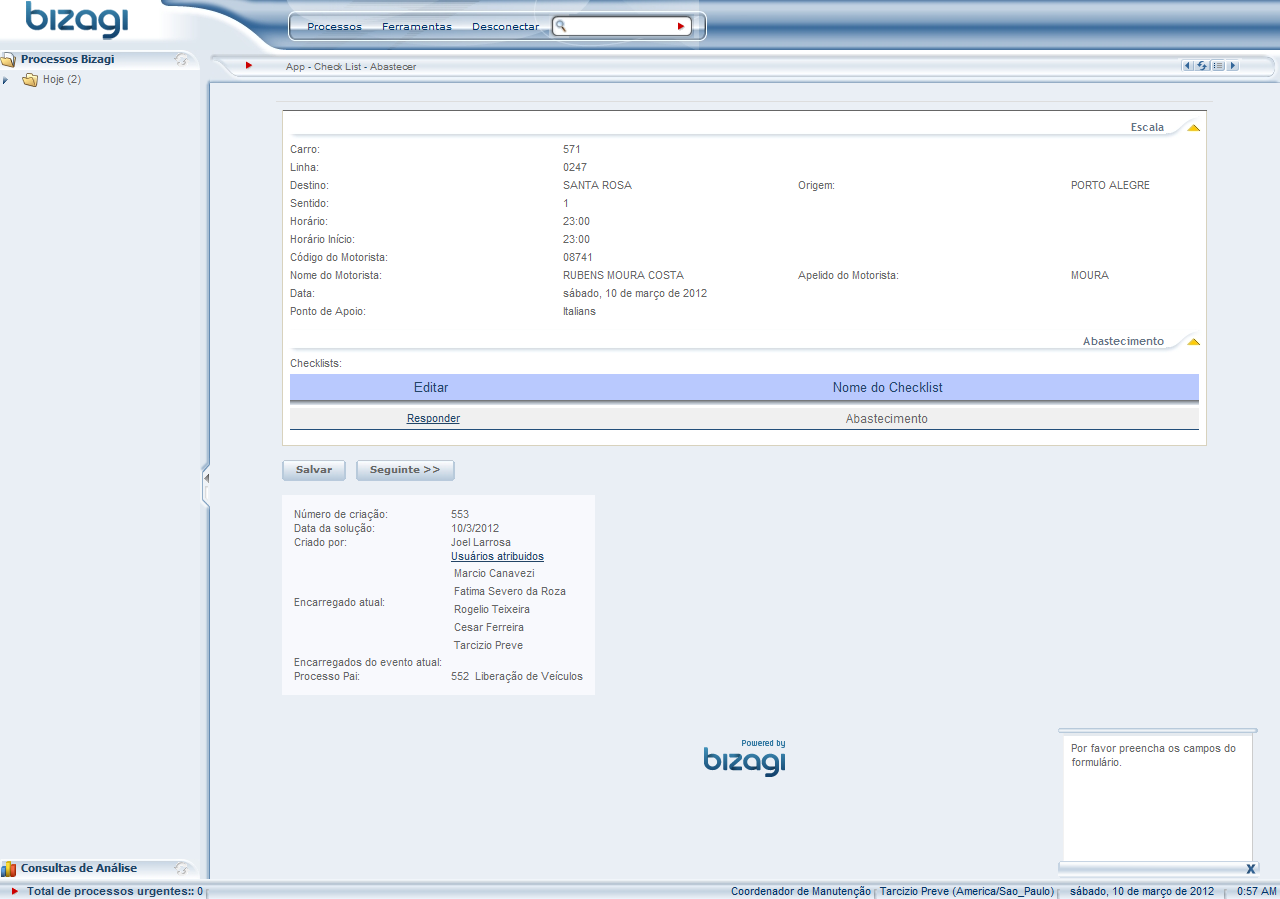Click the Carro value 571

[x=572, y=149]
